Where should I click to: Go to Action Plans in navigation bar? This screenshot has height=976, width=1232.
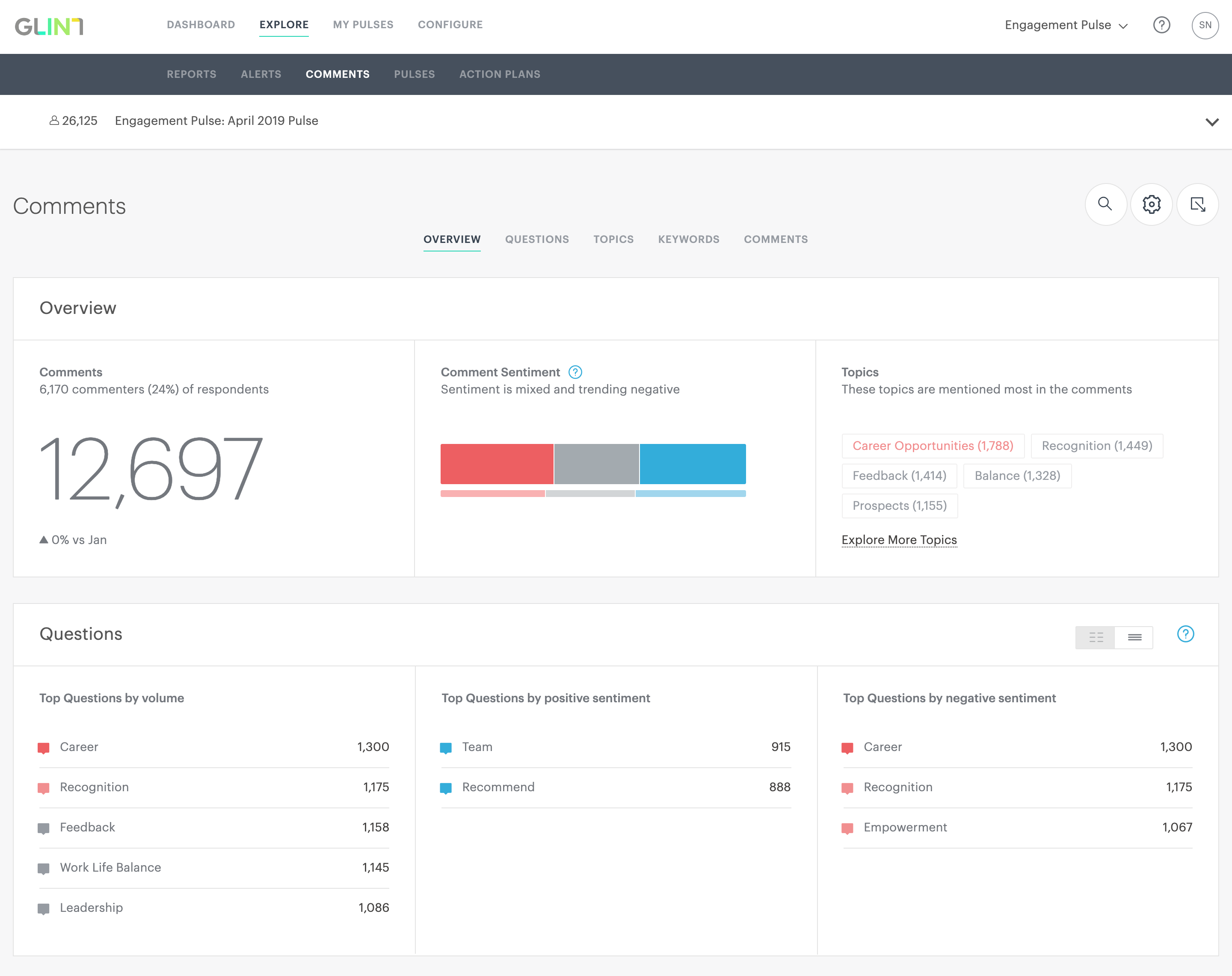(x=499, y=74)
